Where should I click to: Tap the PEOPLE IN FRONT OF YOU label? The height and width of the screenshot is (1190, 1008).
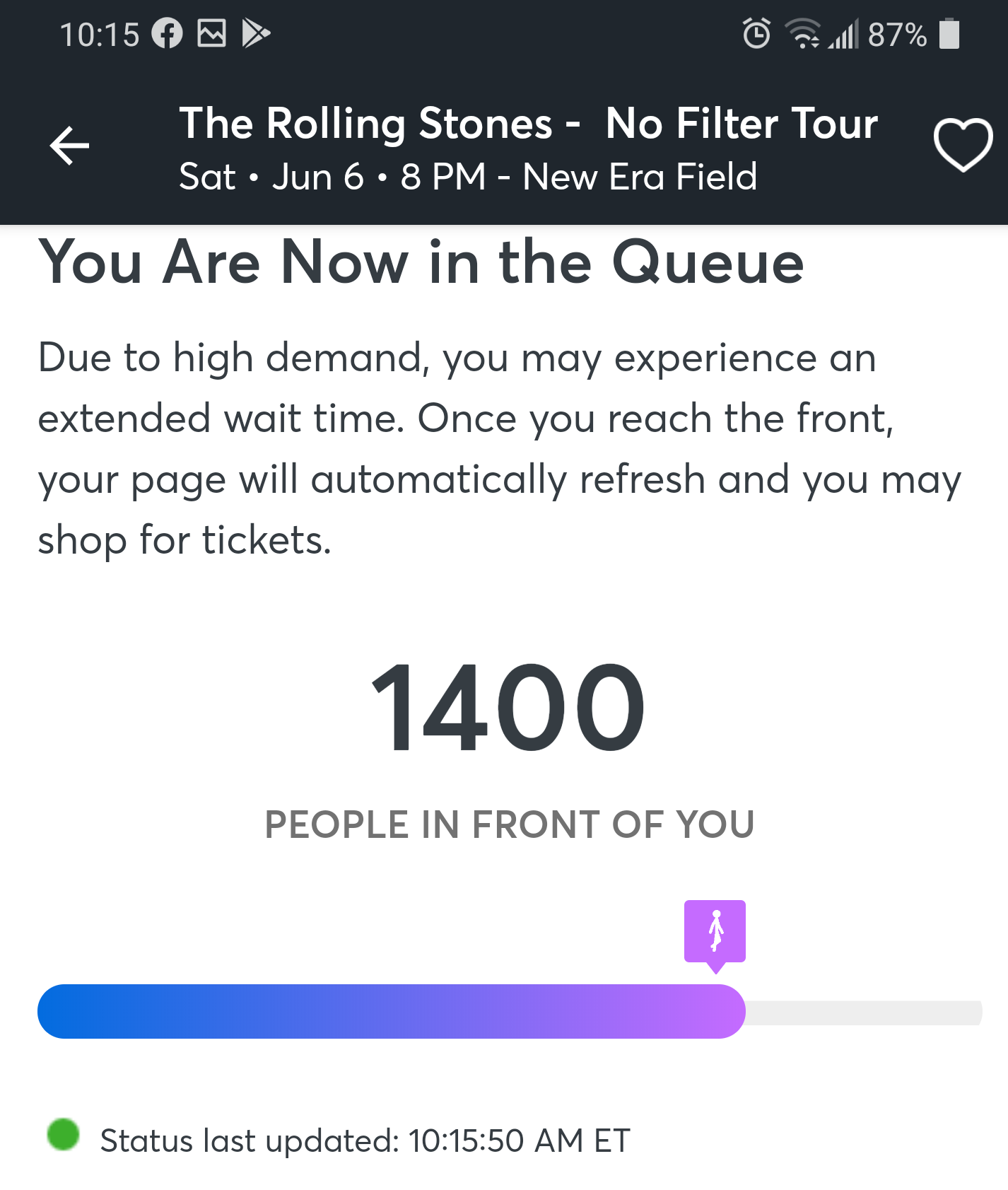pos(510,824)
